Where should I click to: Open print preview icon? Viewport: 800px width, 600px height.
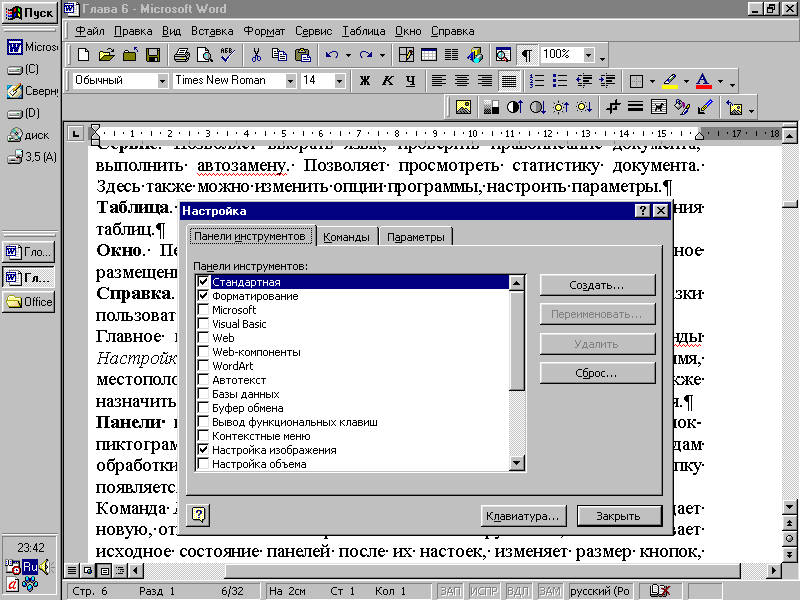point(205,55)
